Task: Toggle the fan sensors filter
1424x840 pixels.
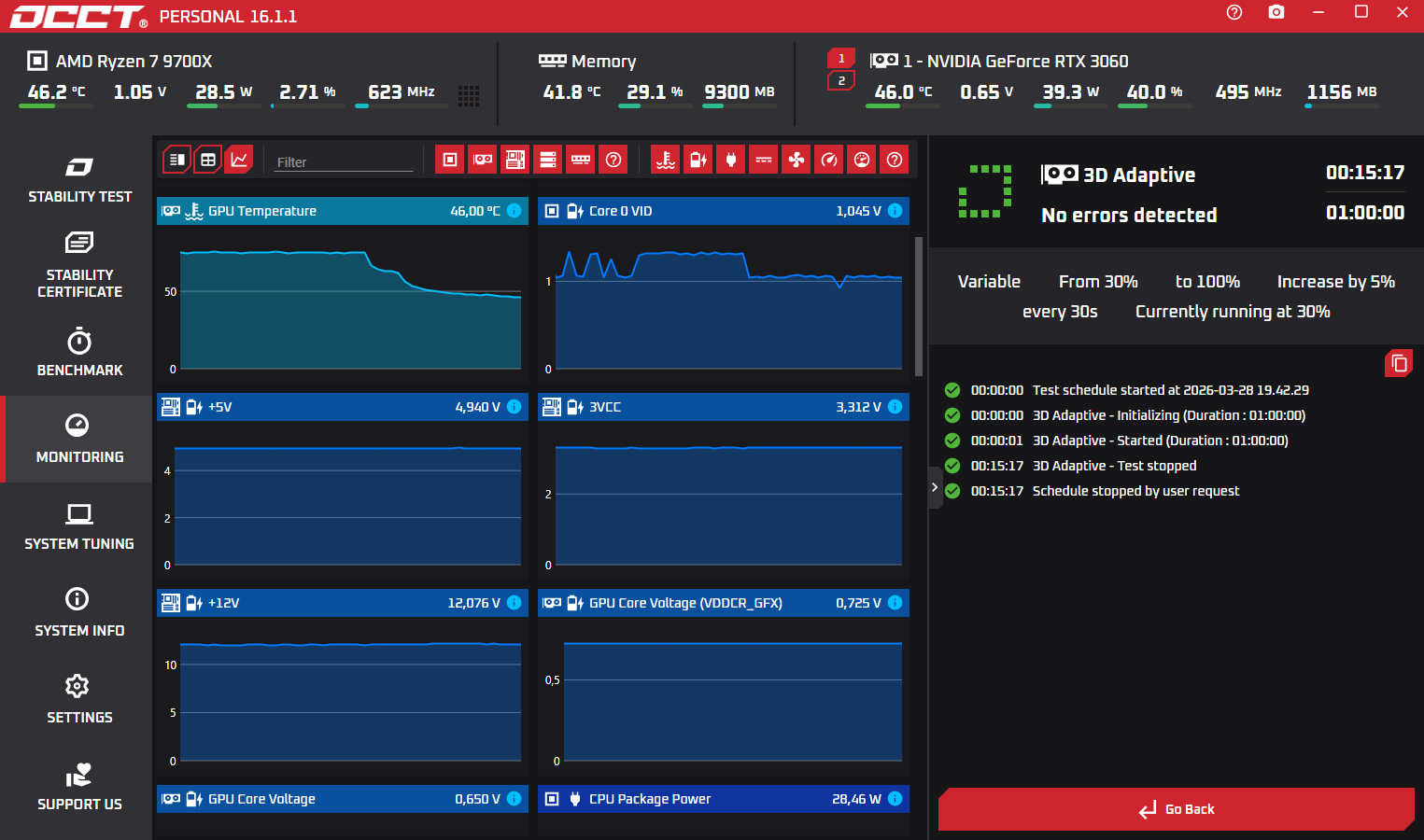Action: (x=797, y=160)
